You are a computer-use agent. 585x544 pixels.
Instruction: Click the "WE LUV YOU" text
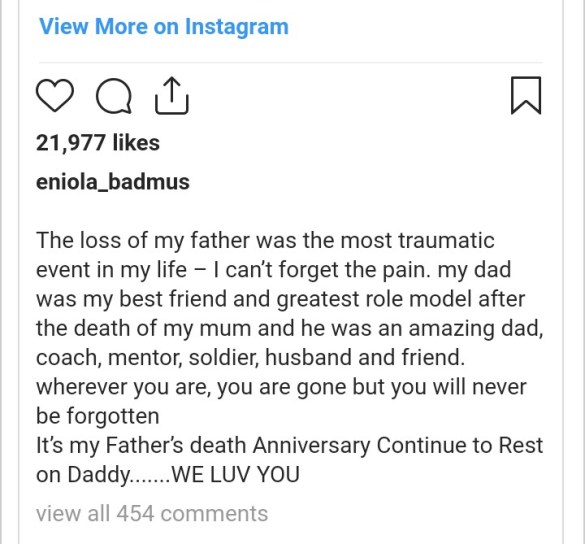[x=236, y=475]
